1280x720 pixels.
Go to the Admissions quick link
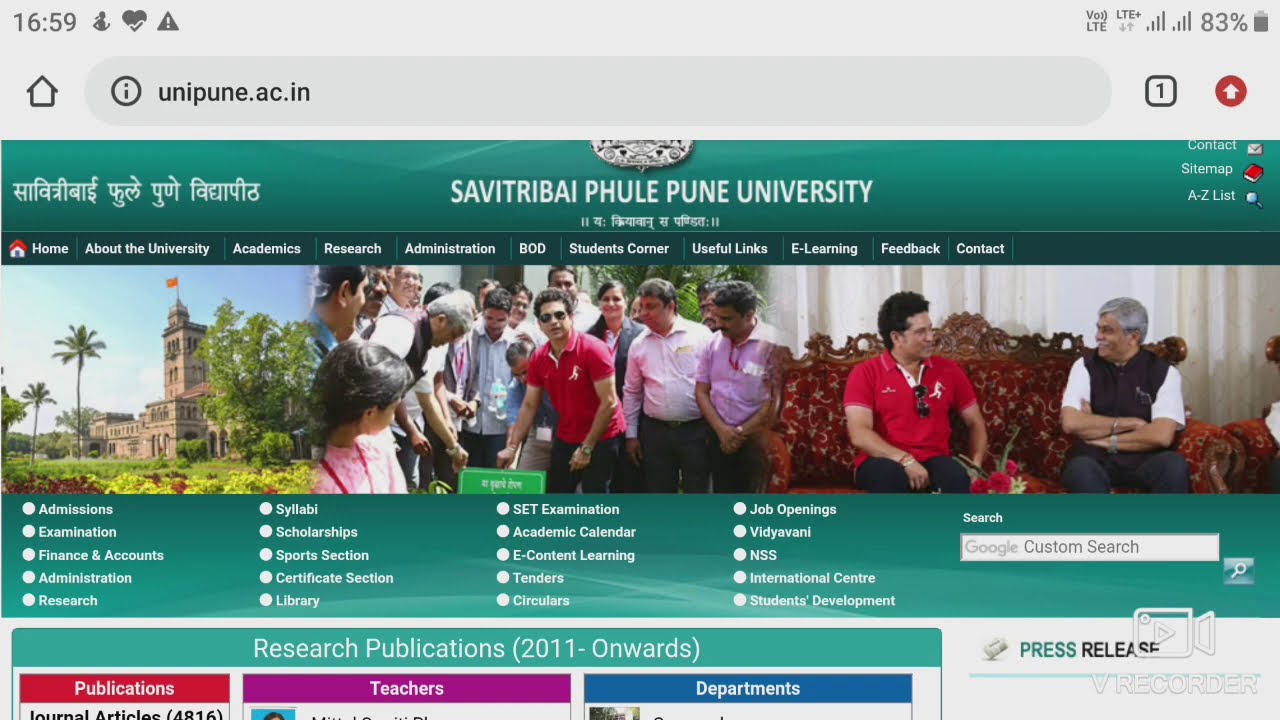(x=76, y=509)
